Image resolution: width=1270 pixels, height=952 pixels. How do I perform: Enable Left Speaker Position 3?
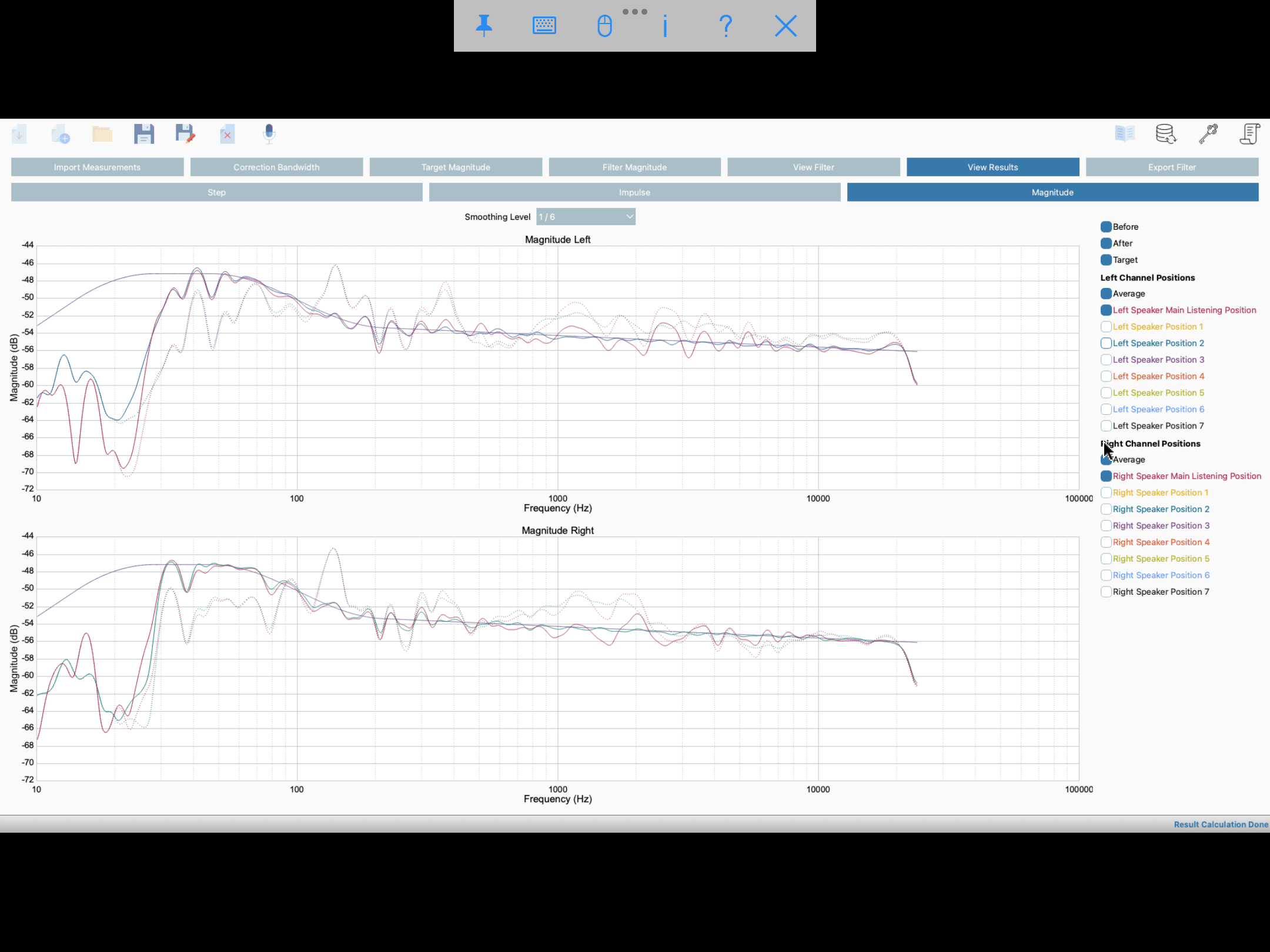[x=1106, y=360]
